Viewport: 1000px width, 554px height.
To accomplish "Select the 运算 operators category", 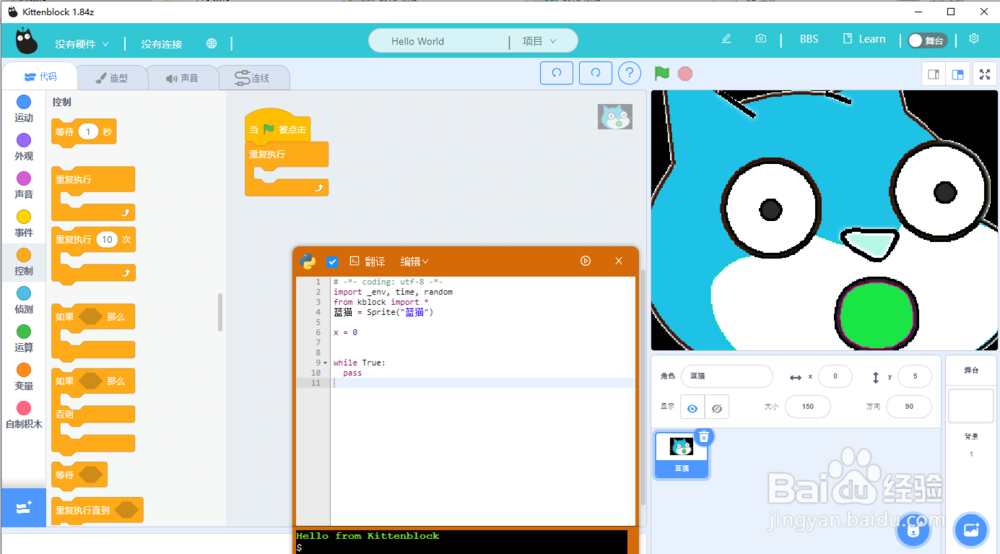I will pyautogui.click(x=24, y=338).
